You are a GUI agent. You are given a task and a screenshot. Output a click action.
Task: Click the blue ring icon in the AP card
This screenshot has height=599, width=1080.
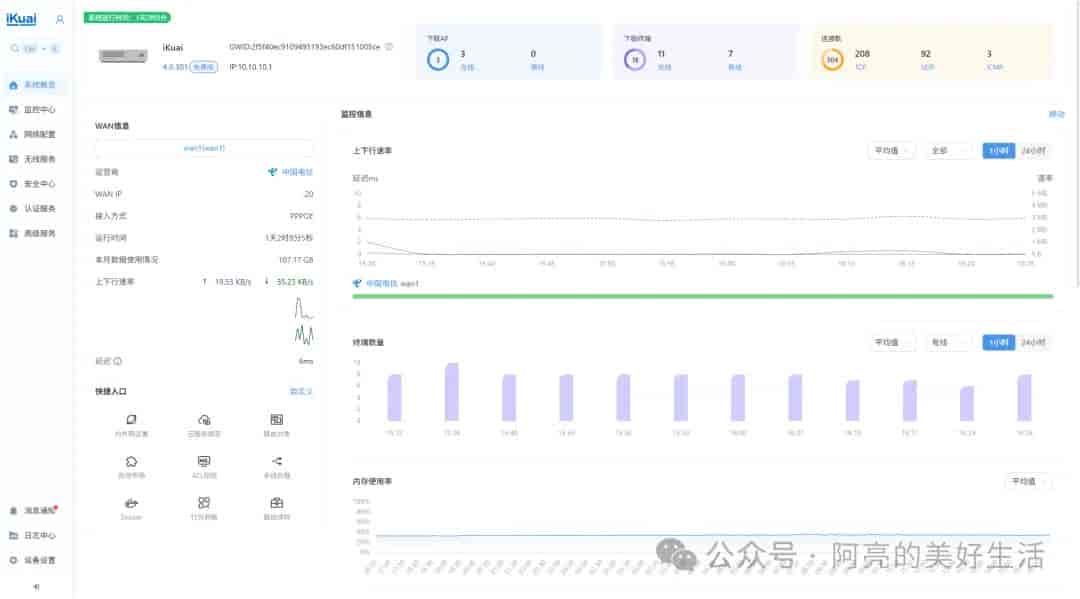437,60
